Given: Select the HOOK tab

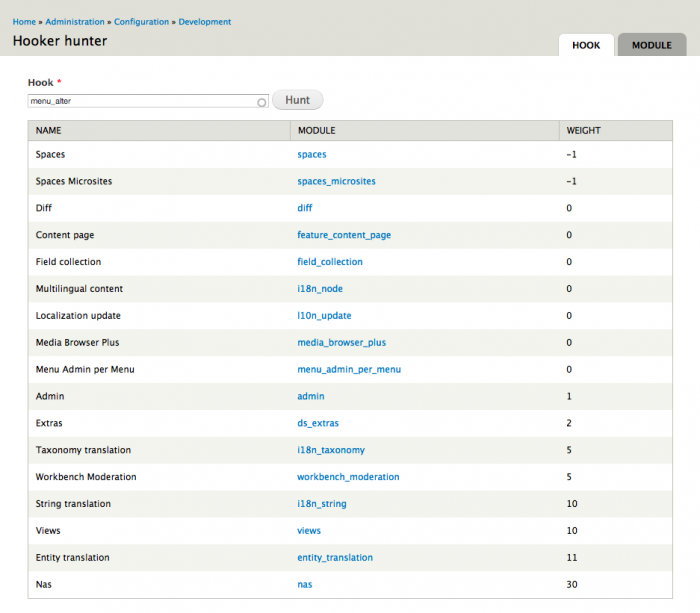Looking at the screenshot, I should pyautogui.click(x=586, y=45).
